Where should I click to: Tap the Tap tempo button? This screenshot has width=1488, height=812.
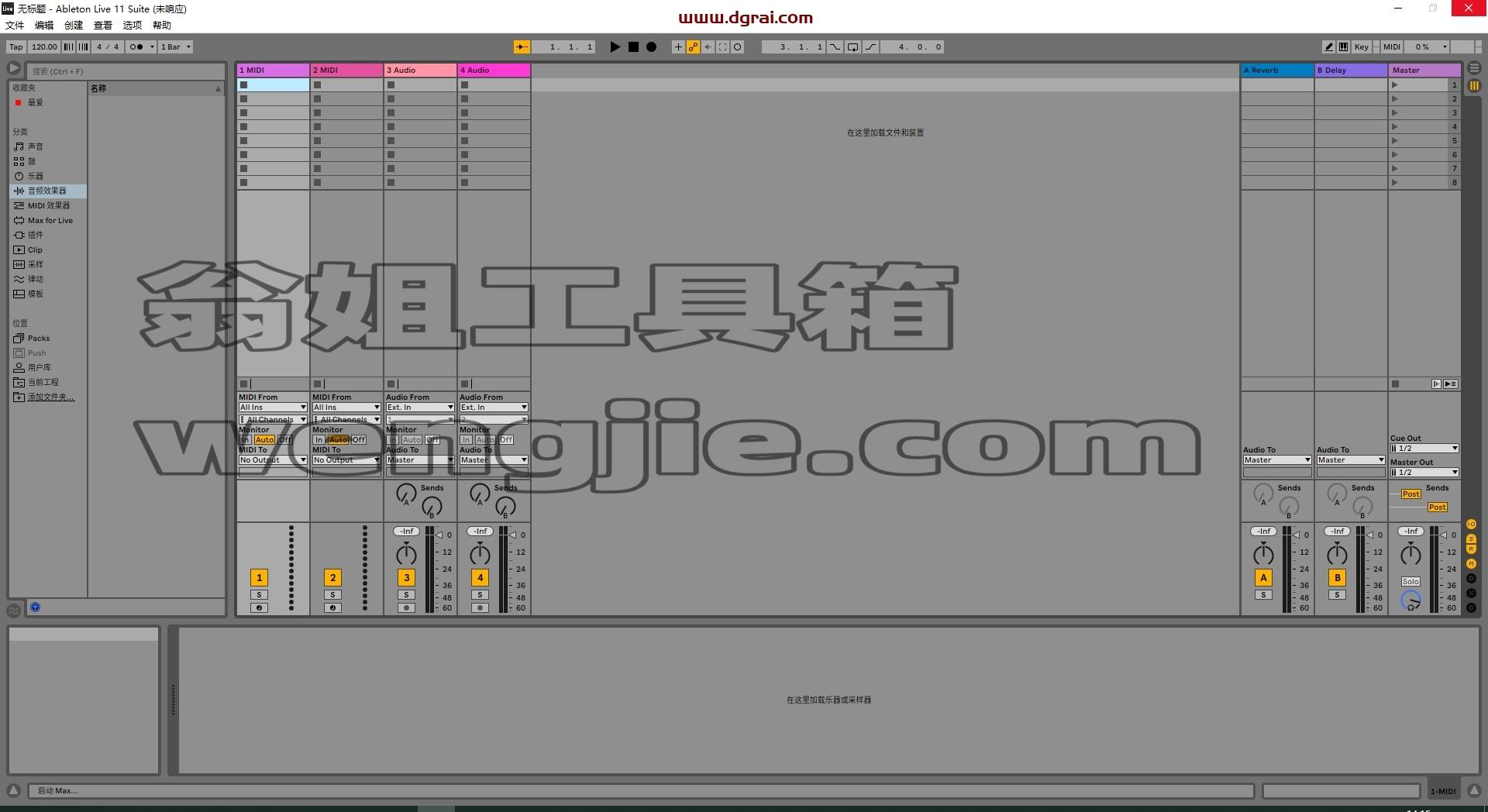click(x=15, y=46)
